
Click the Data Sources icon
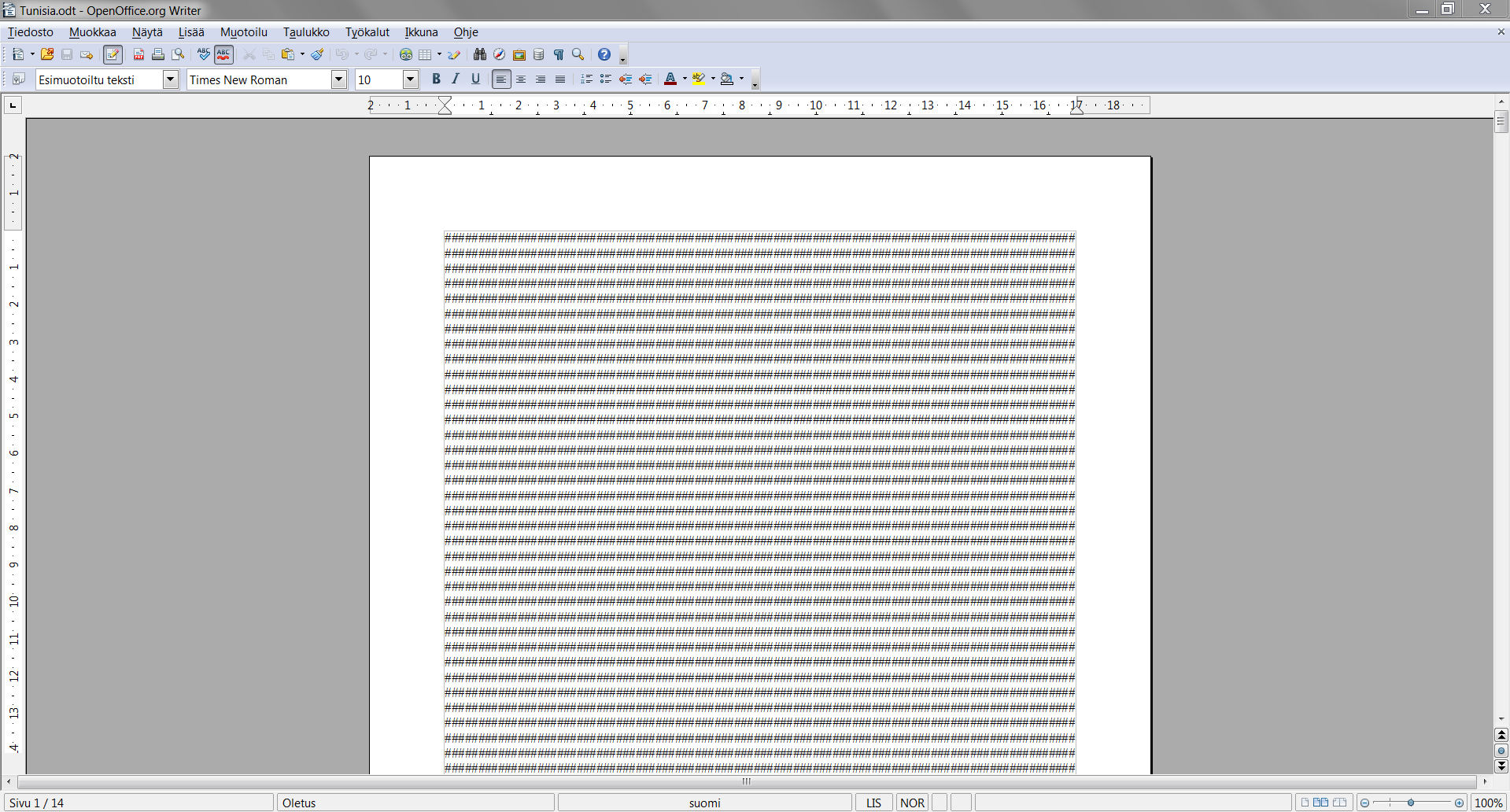[x=538, y=55]
